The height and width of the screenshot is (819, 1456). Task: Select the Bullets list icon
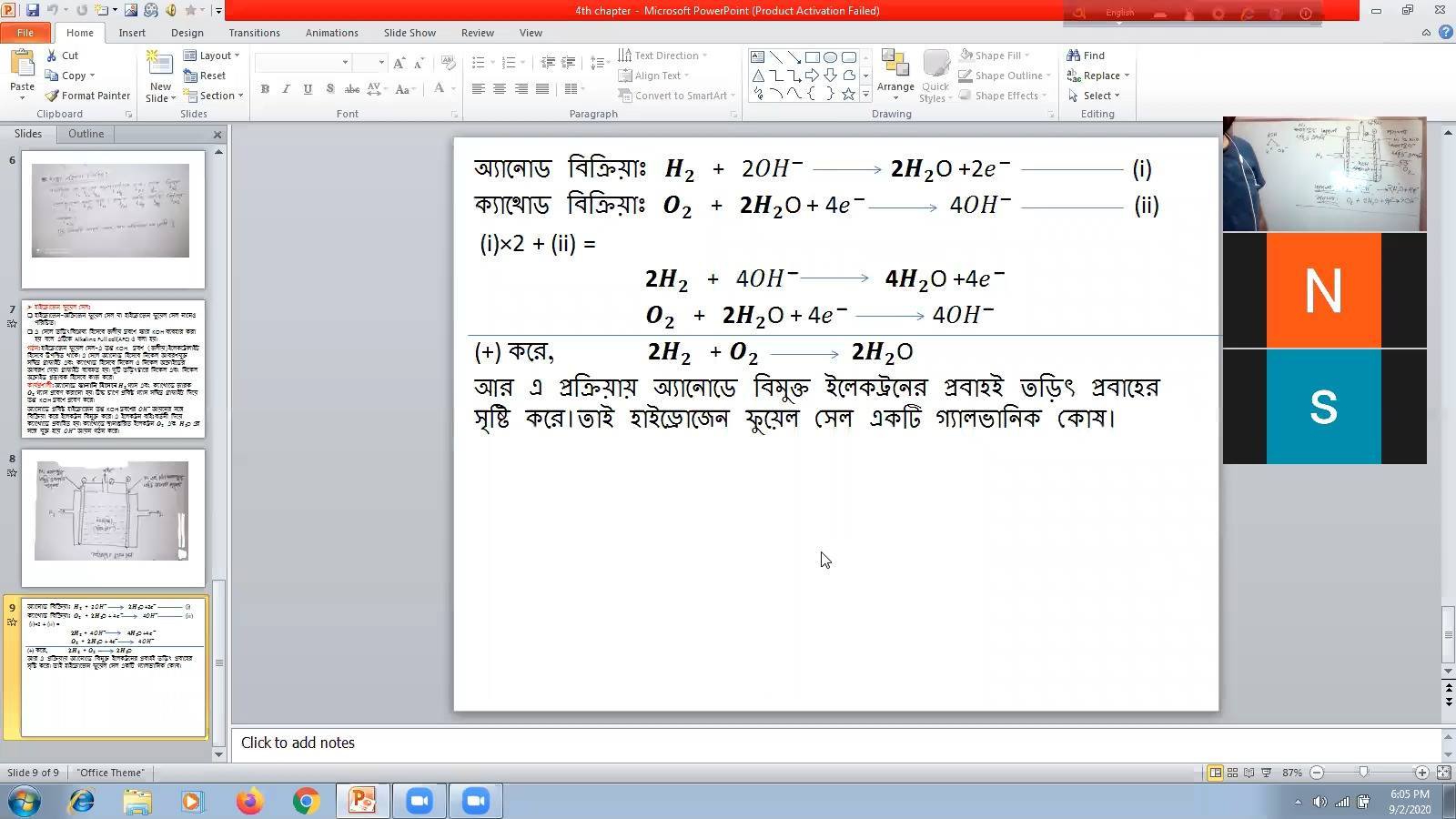coord(478,63)
